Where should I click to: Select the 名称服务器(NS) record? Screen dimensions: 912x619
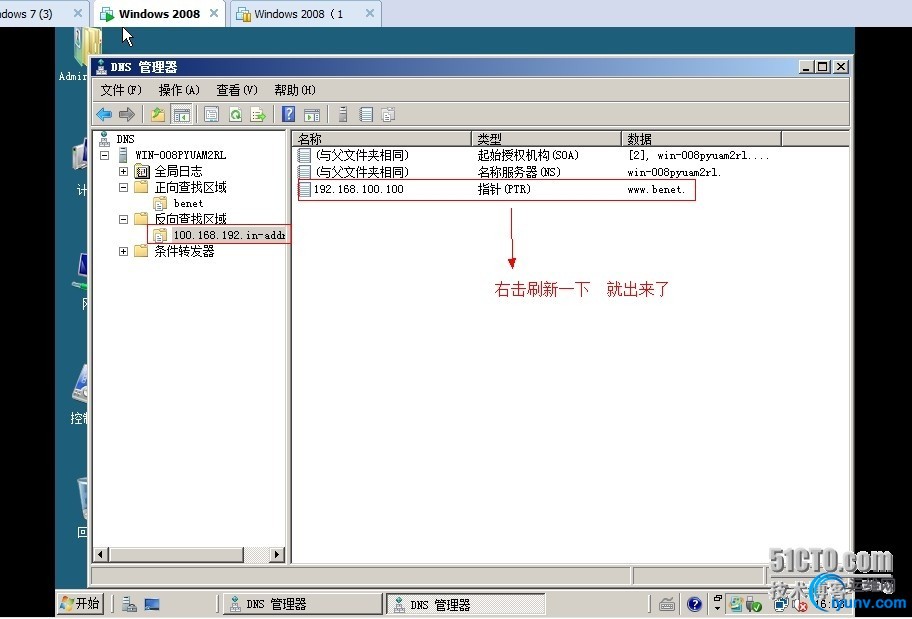[x=509, y=172]
